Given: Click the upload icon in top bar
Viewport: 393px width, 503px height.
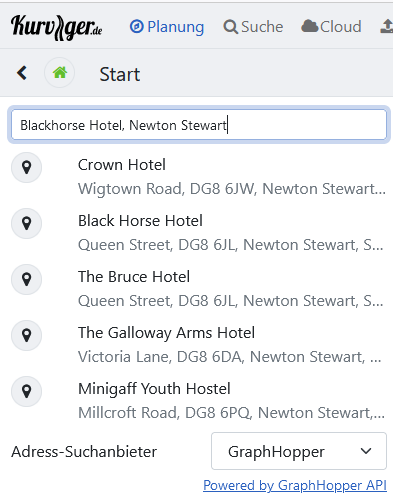Looking at the screenshot, I should pos(387,27).
